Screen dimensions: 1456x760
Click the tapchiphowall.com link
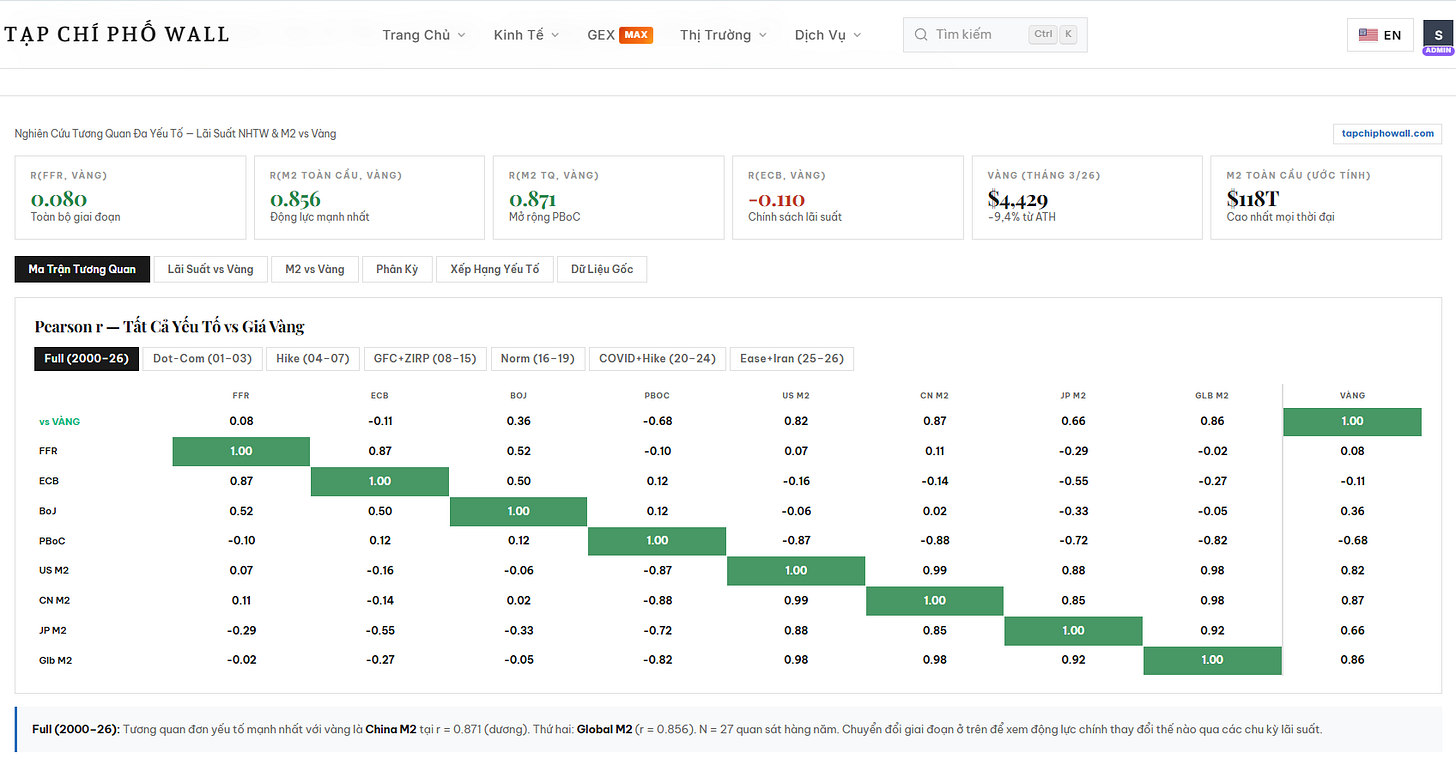tap(1387, 133)
